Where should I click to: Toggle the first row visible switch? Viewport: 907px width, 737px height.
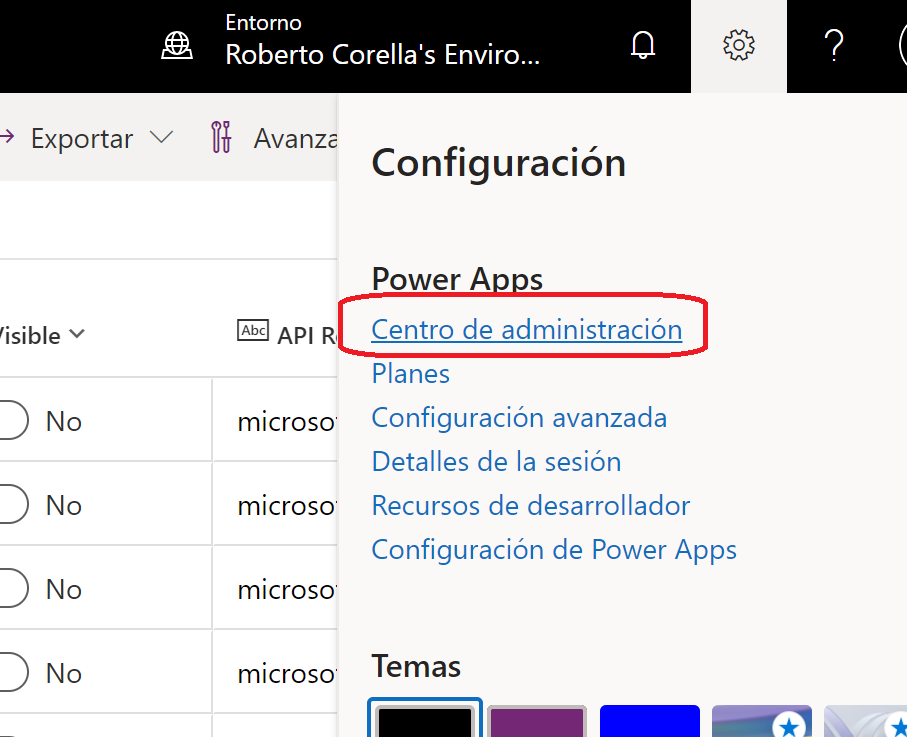(x=13, y=420)
